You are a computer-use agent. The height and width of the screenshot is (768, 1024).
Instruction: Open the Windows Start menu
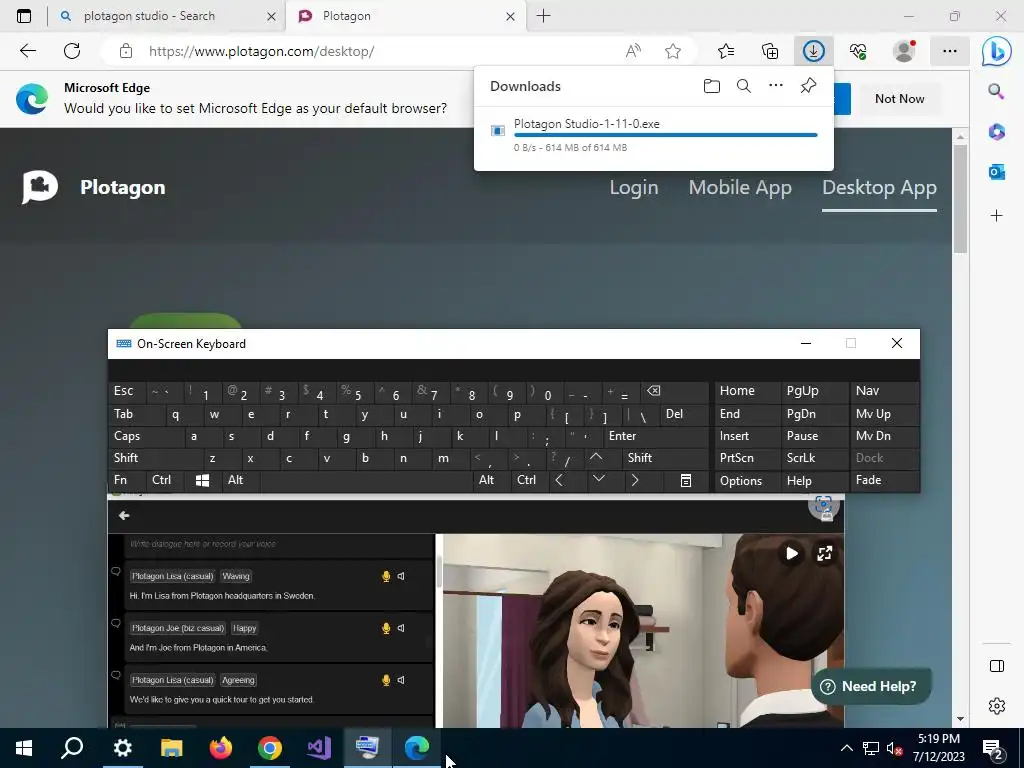point(24,748)
